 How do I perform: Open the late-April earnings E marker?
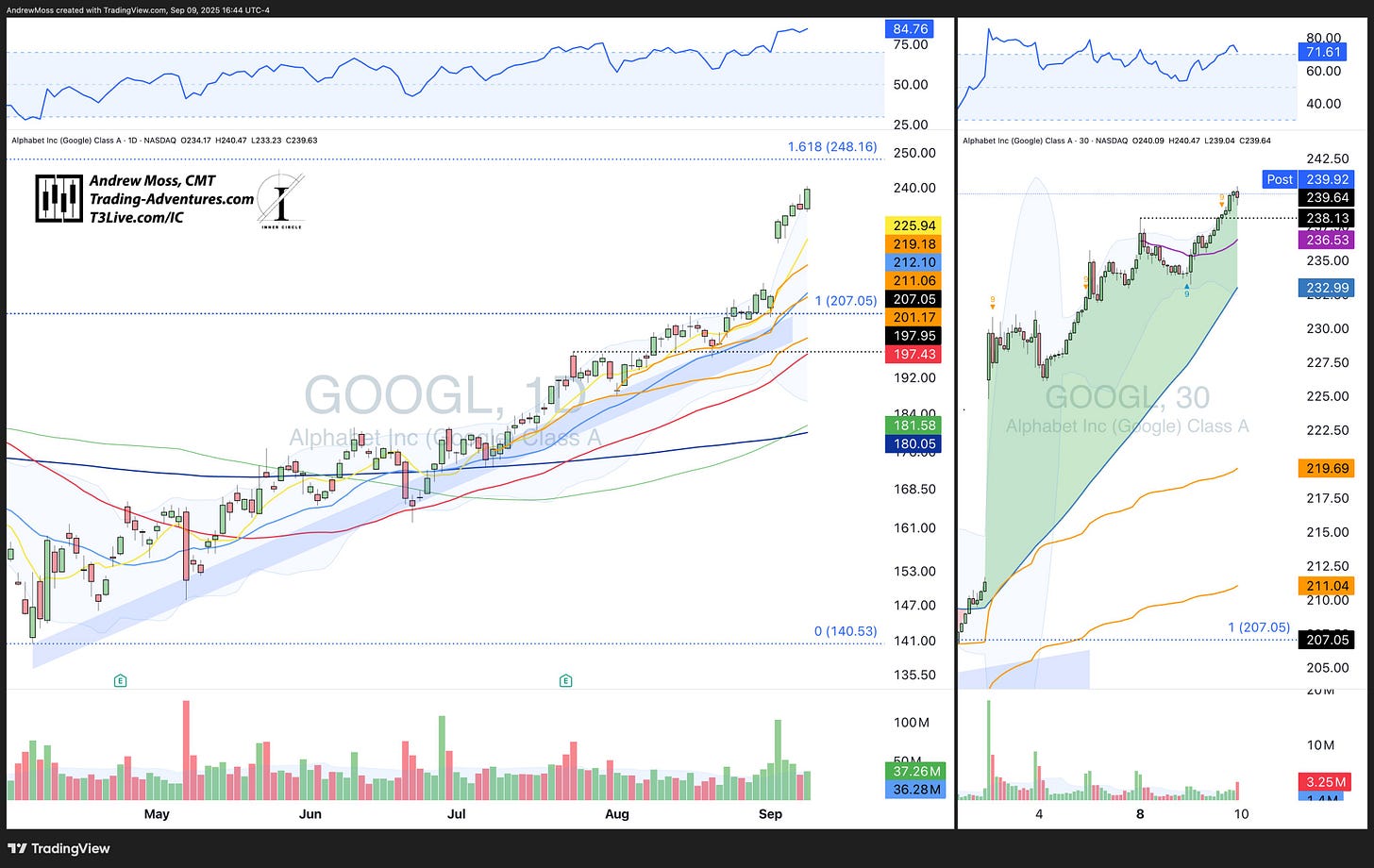(x=120, y=680)
